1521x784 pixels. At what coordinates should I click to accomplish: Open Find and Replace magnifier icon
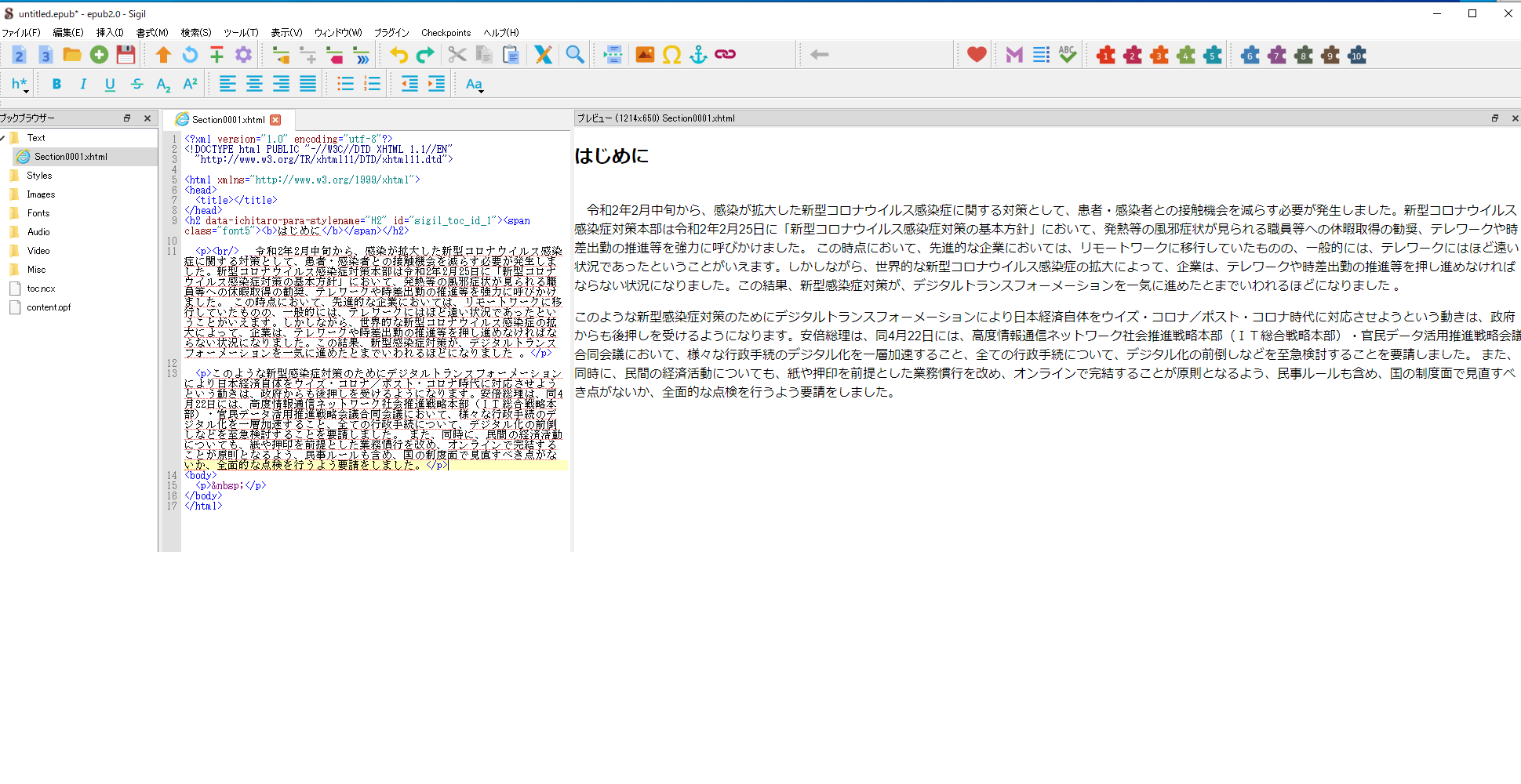[575, 55]
